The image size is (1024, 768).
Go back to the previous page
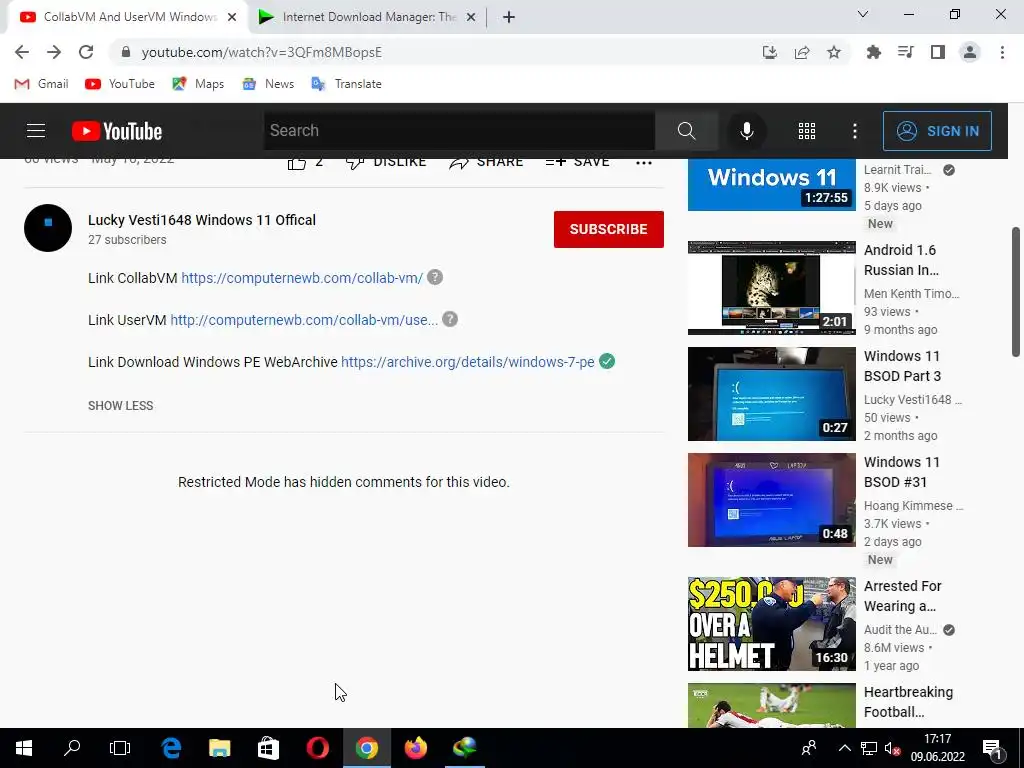[x=22, y=52]
